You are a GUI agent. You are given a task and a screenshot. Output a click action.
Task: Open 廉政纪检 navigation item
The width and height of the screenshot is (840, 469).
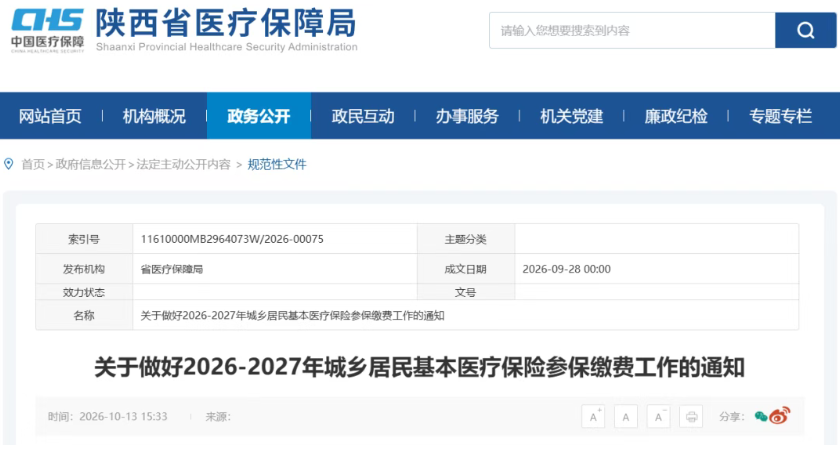tap(676, 116)
